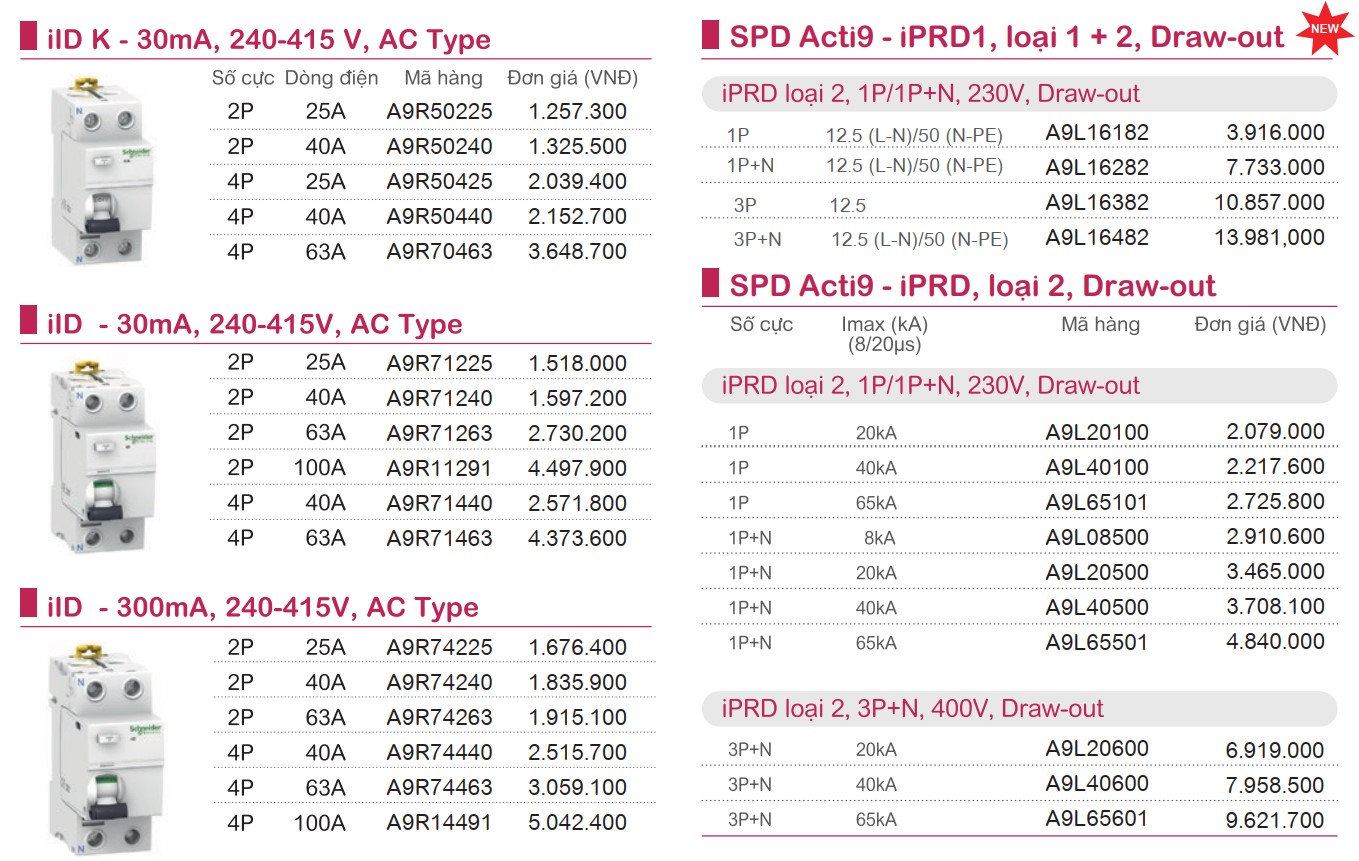Click price 3.648.700
This screenshot has width=1359, height=861.
tap(578, 252)
